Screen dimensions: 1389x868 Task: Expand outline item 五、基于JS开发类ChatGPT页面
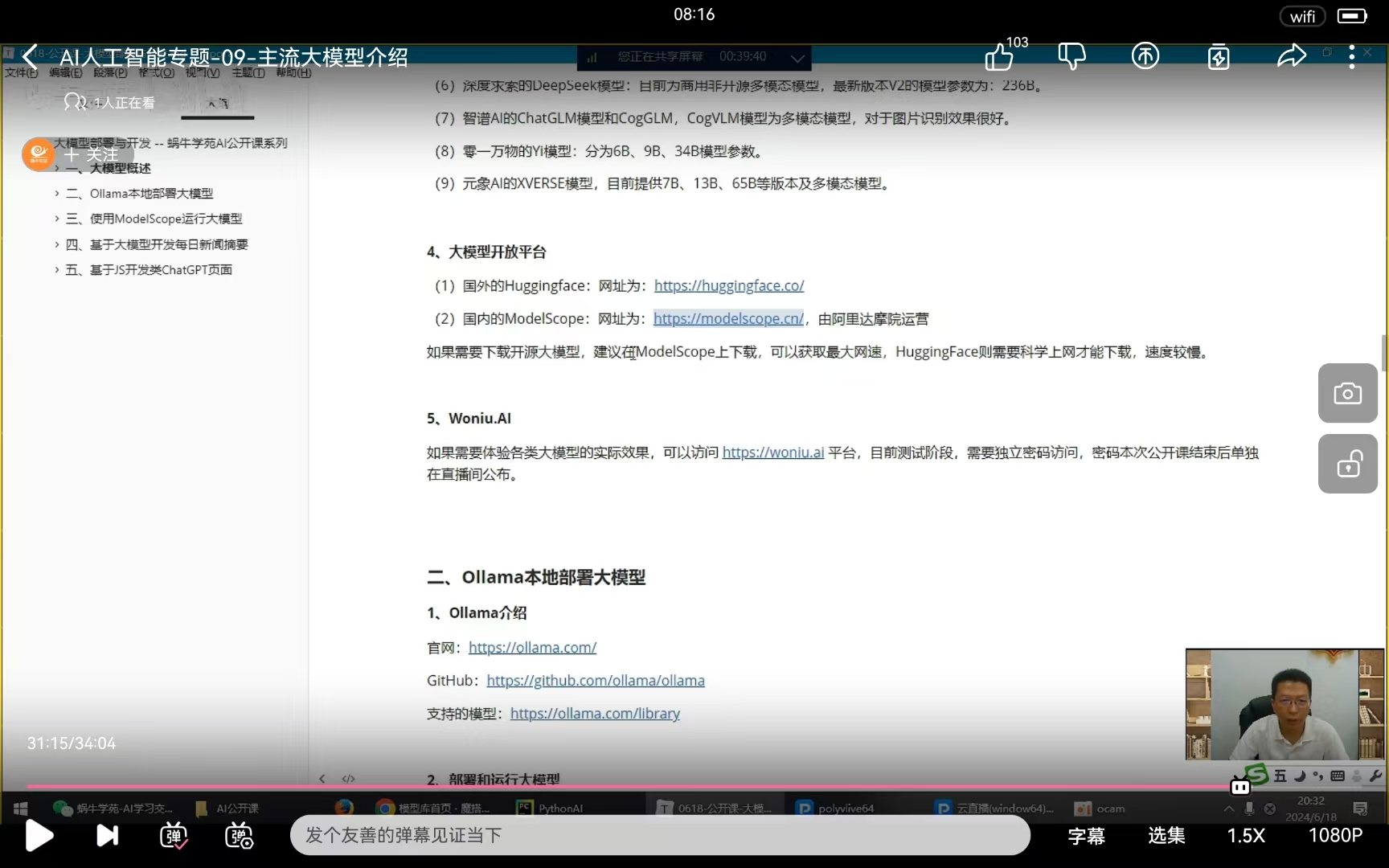[57, 270]
